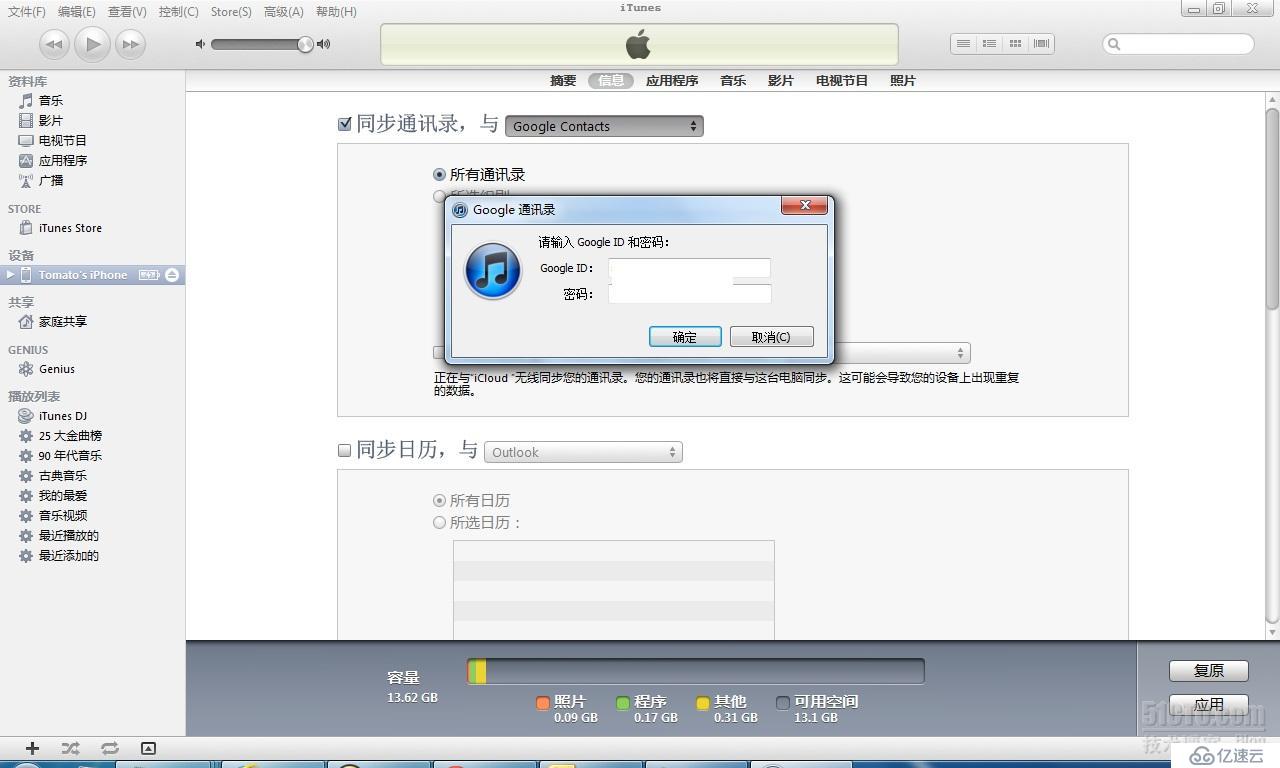Switch to 照片 tab
The width and height of the screenshot is (1280, 768).
[x=903, y=81]
